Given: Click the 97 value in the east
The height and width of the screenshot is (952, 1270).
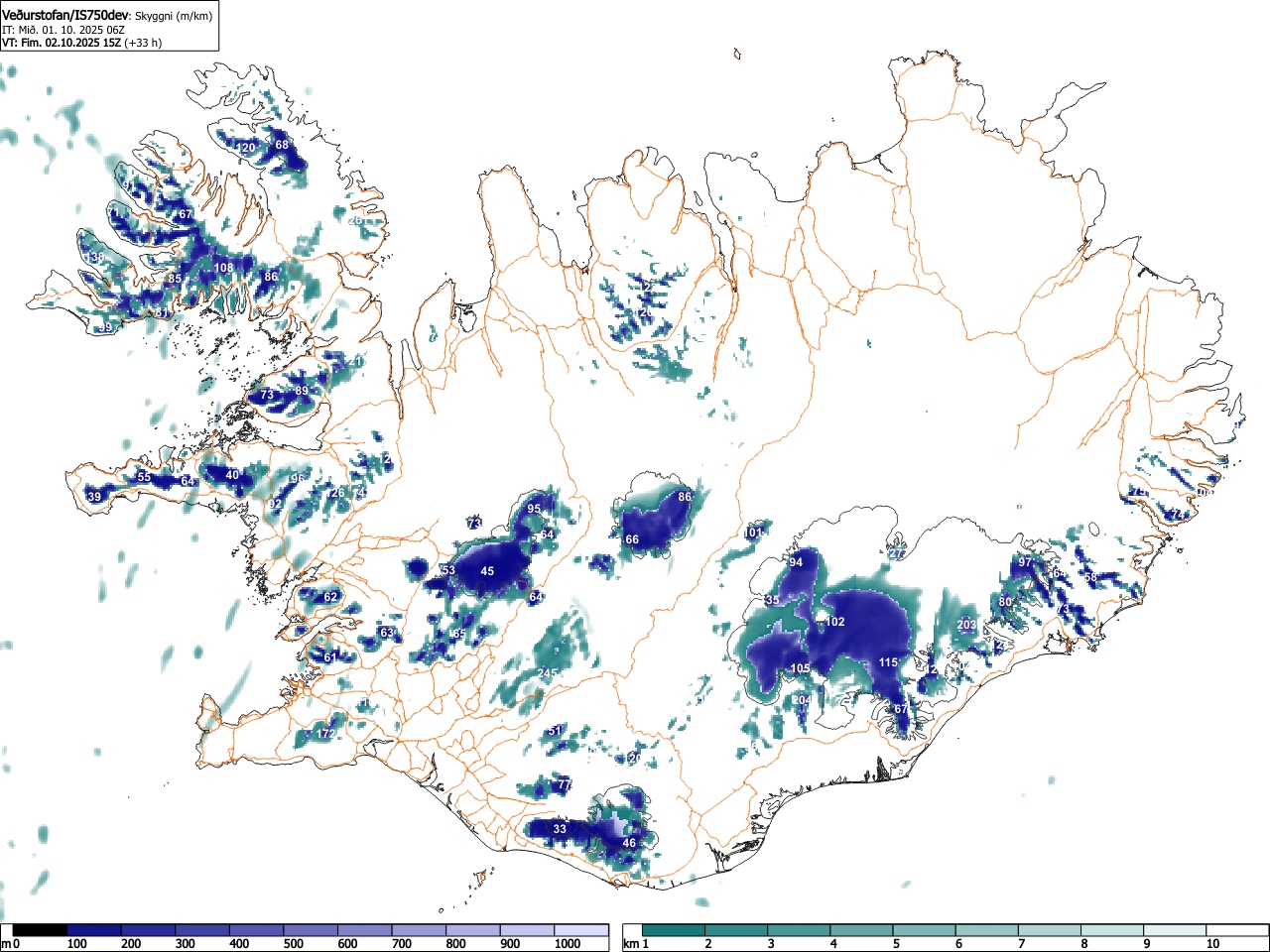Looking at the screenshot, I should 1026,562.
